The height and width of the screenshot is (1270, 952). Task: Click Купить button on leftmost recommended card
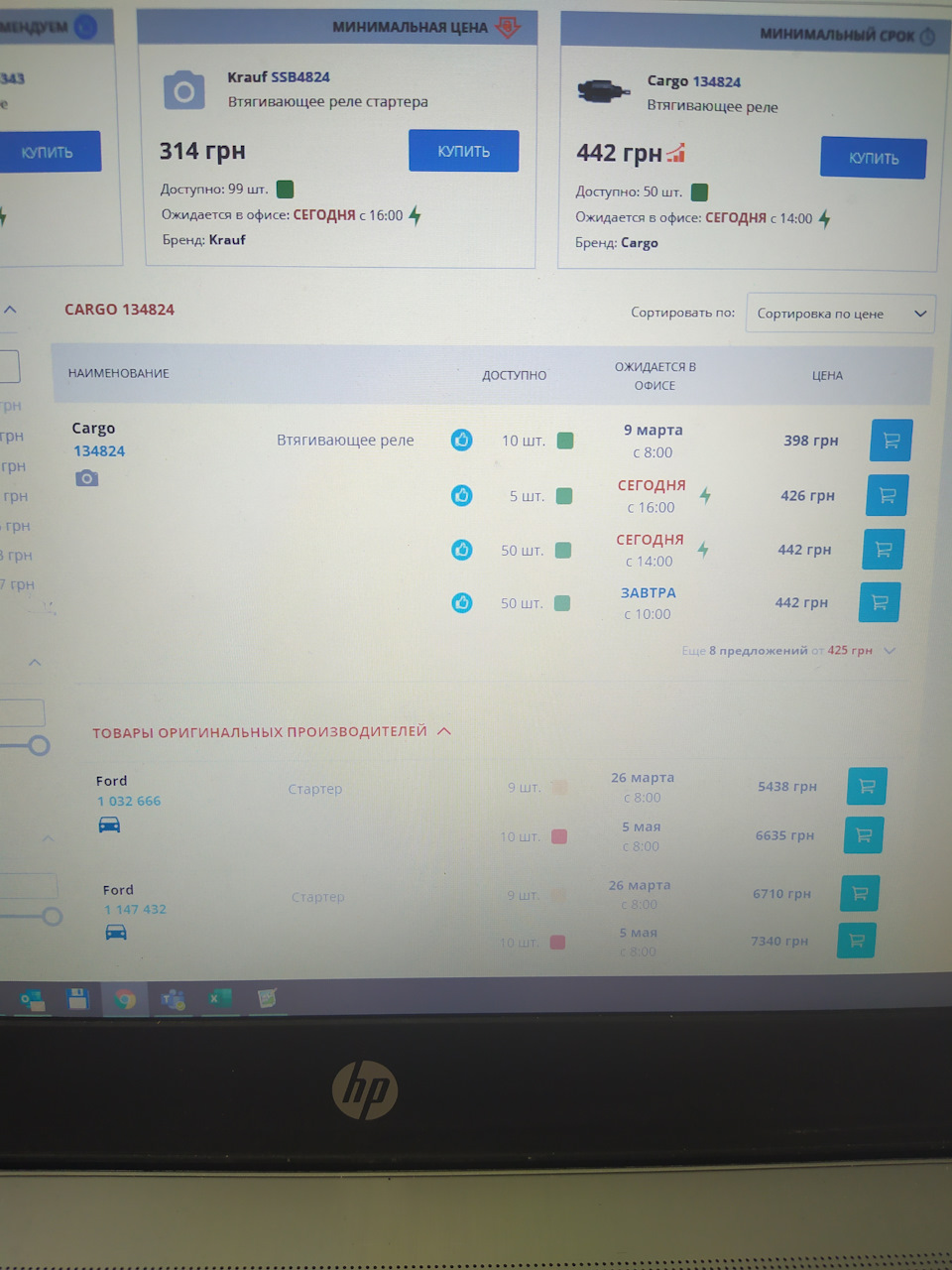point(48,152)
